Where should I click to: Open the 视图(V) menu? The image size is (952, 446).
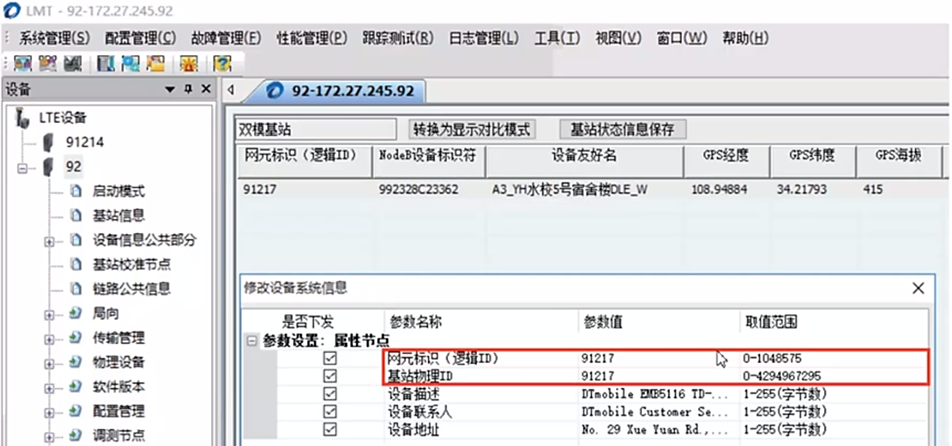point(618,38)
